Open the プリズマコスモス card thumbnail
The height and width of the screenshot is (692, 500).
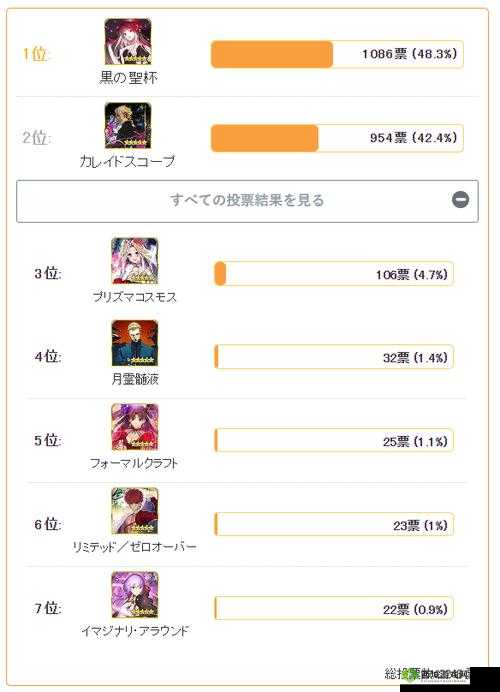coord(135,261)
